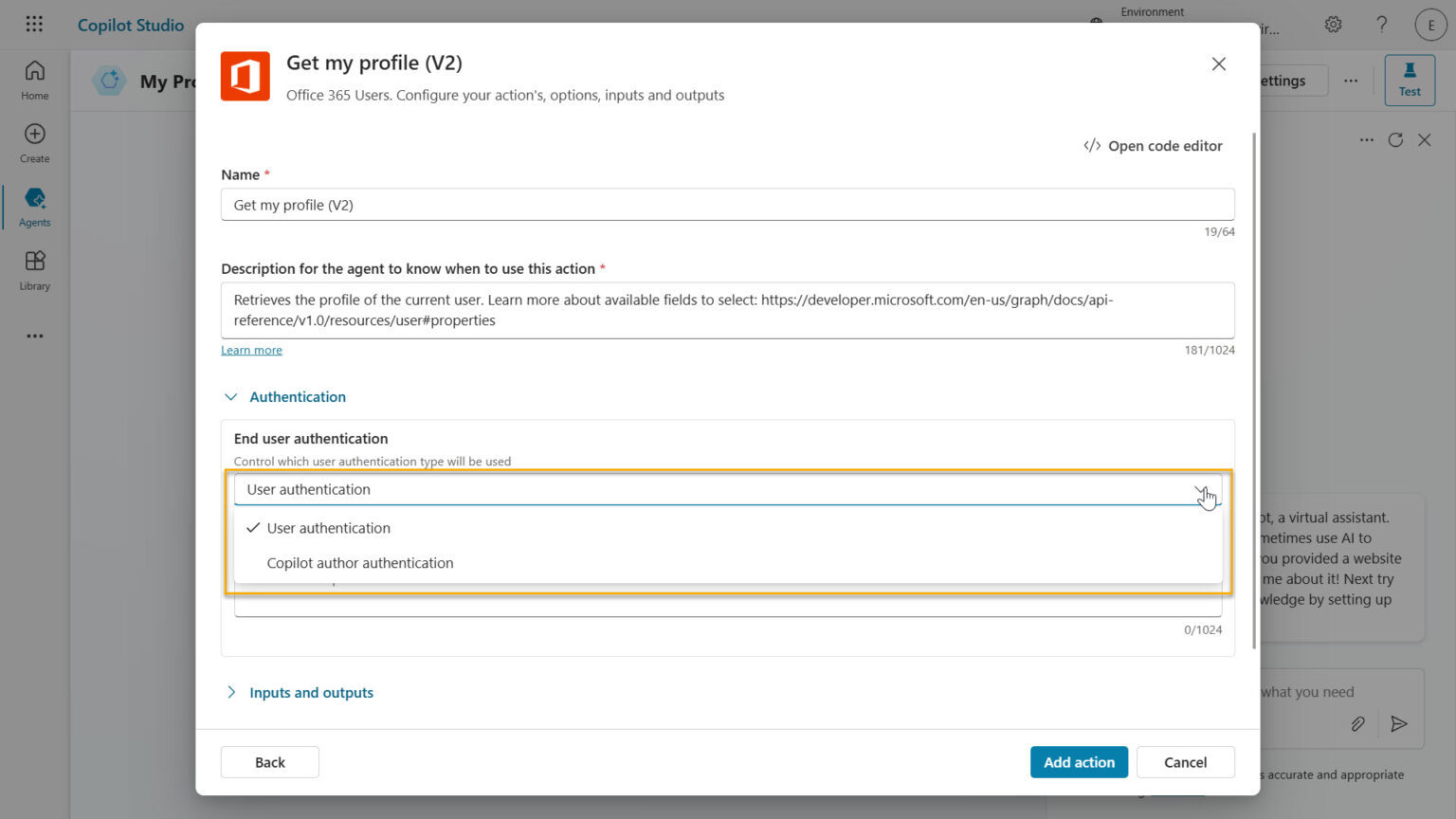Attach a file in the chat input

(1357, 723)
